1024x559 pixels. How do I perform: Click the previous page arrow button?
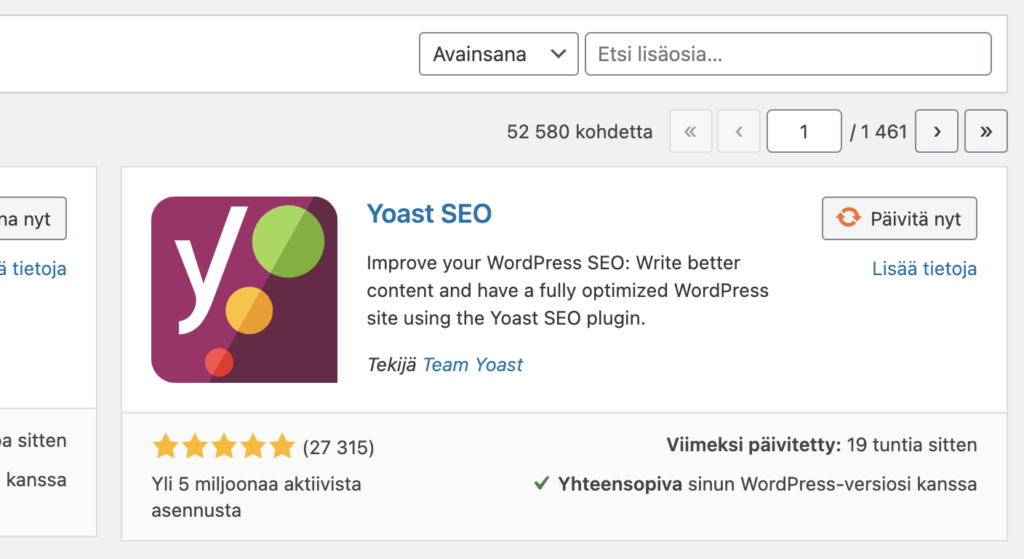pyautogui.click(x=739, y=131)
